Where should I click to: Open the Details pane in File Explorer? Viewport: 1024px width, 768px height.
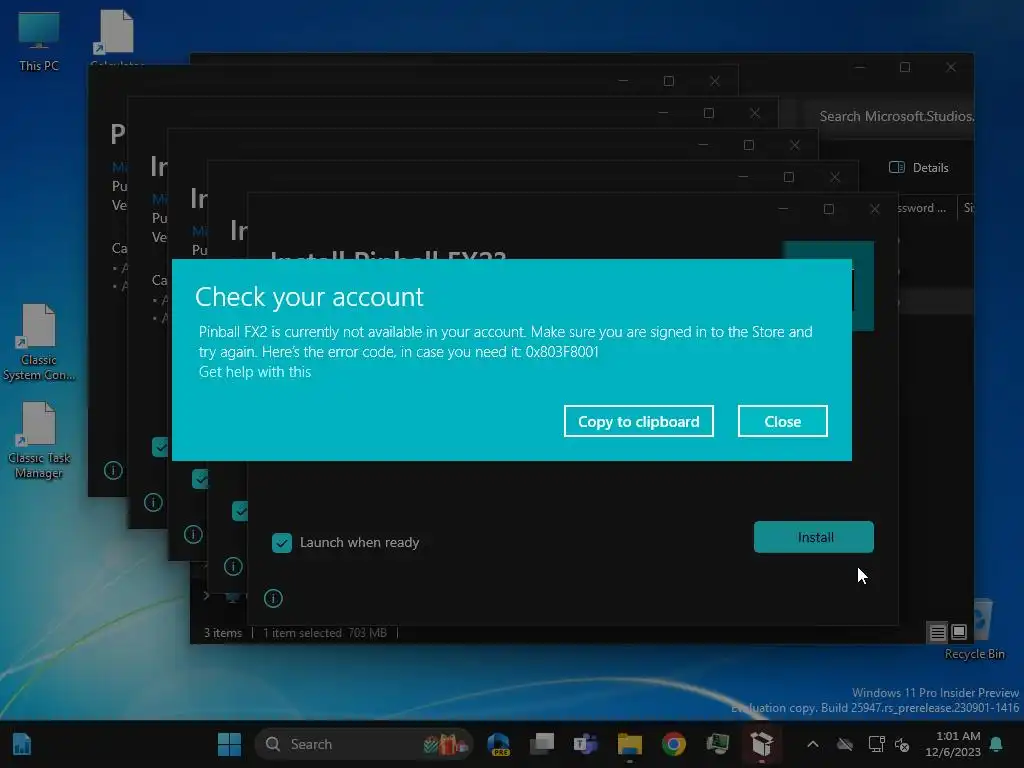click(918, 168)
